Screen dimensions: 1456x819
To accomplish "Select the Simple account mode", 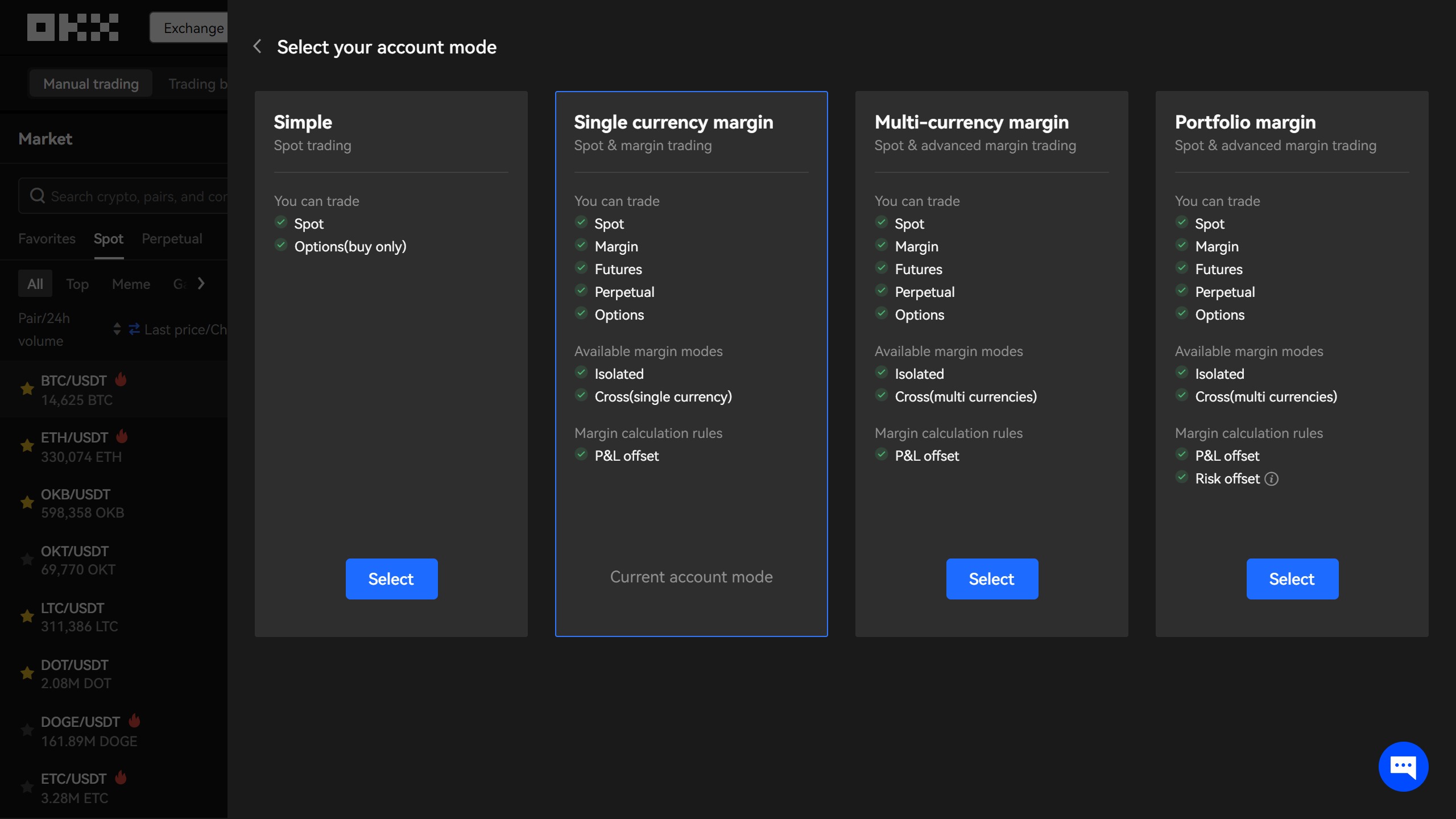I will (x=391, y=579).
